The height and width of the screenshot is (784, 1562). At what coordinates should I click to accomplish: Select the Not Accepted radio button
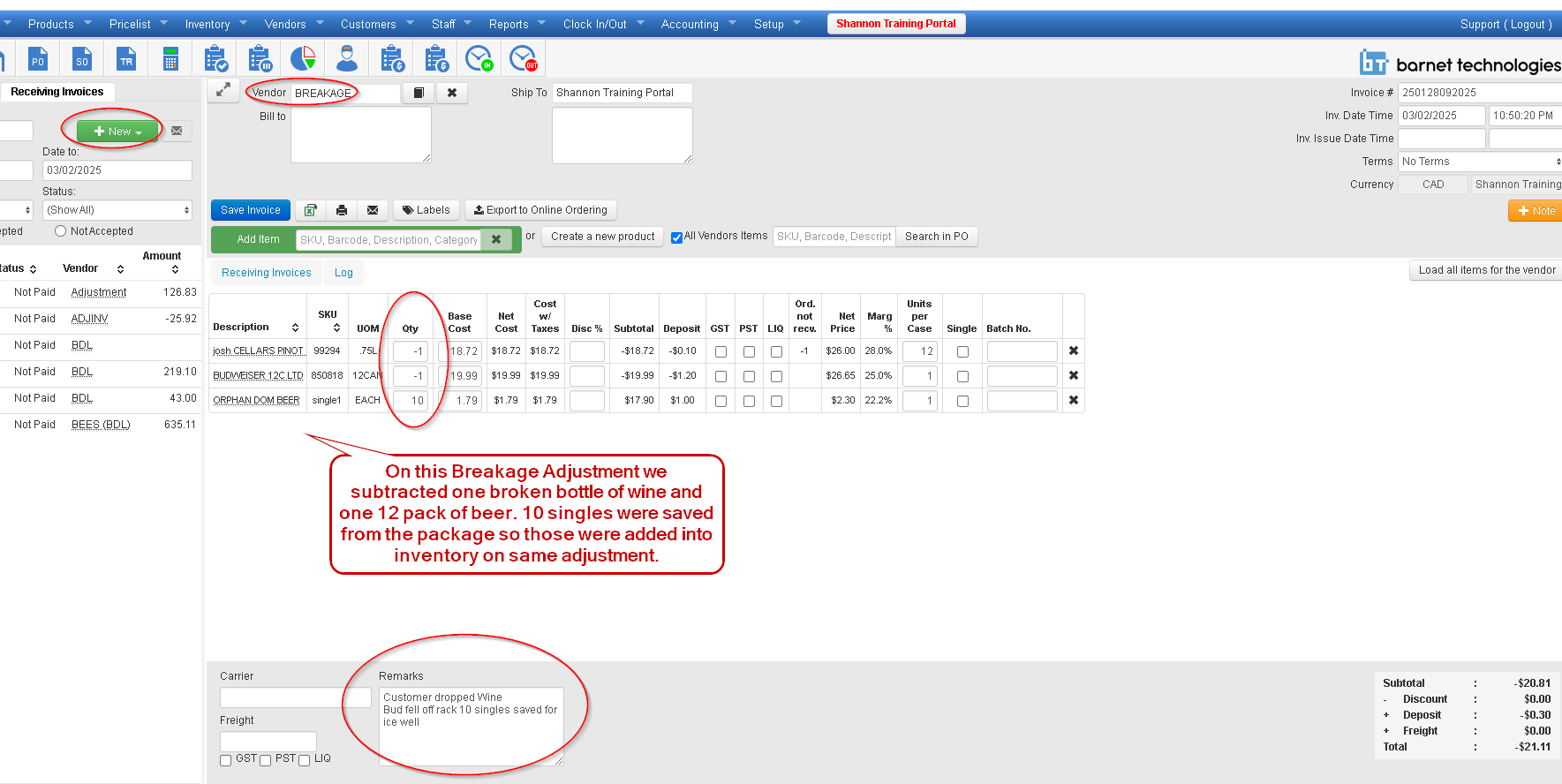coord(61,231)
